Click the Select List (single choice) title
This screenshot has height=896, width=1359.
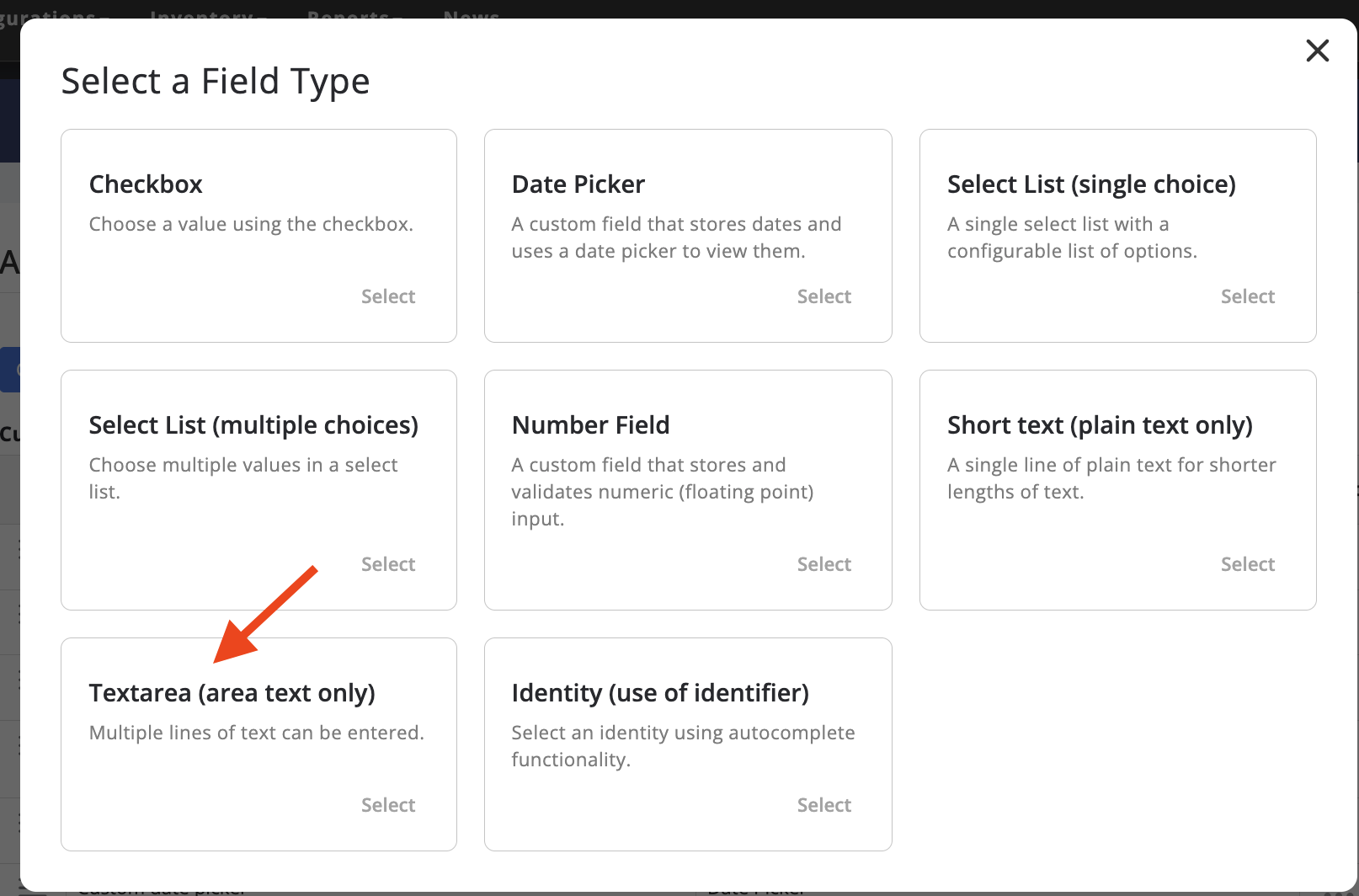pyautogui.click(x=1091, y=184)
